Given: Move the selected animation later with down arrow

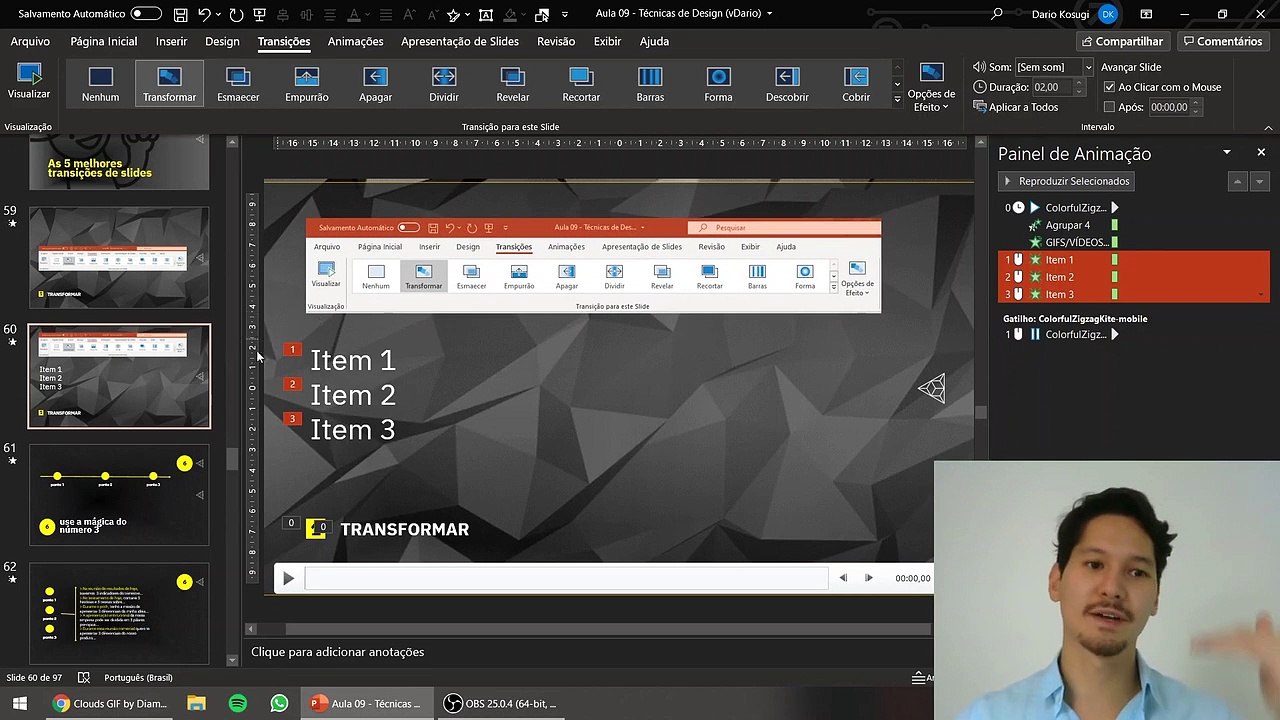Looking at the screenshot, I should pos(1259,181).
